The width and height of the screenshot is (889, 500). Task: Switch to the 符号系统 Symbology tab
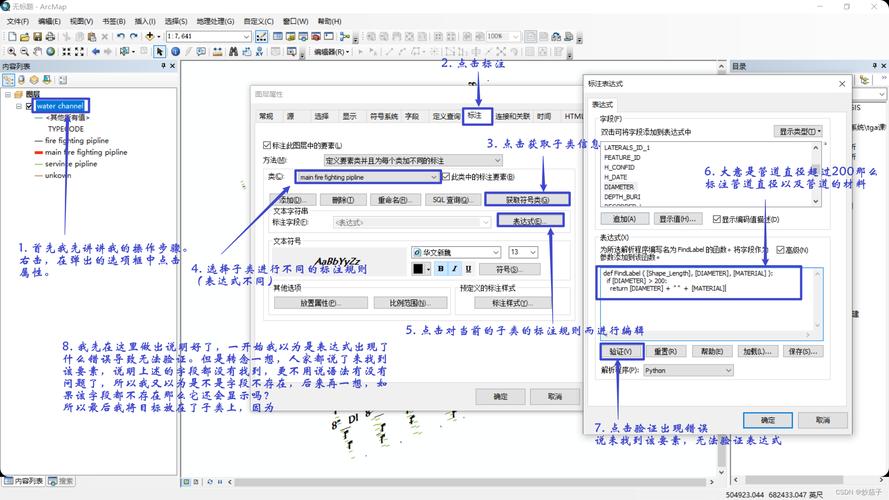pos(383,116)
